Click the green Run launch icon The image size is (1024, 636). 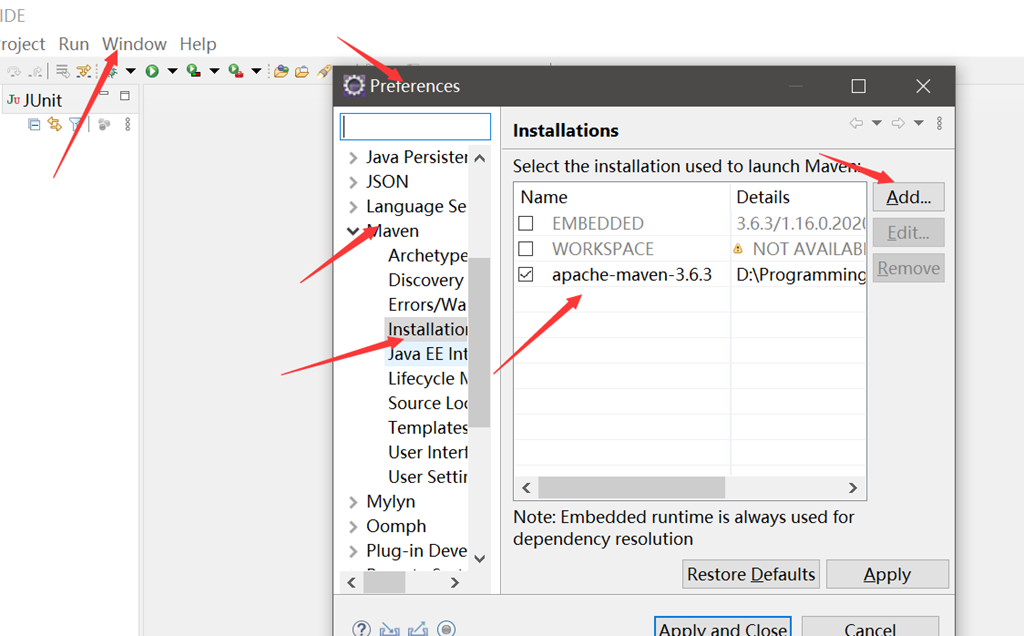pyautogui.click(x=152, y=71)
